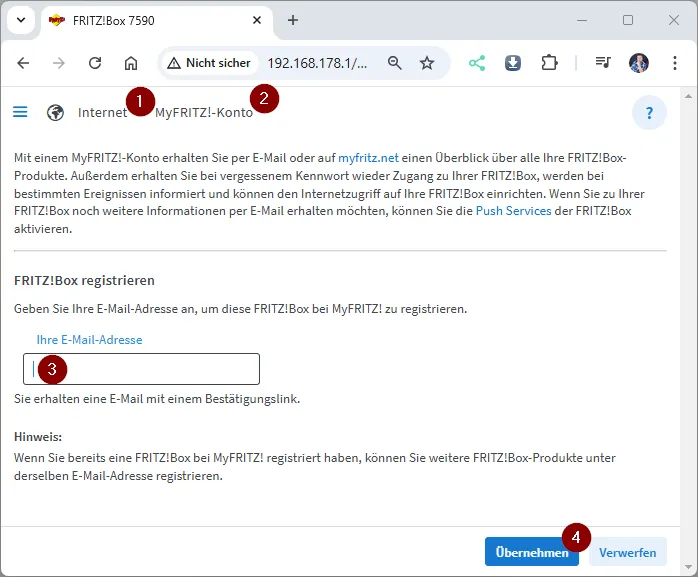This screenshot has width=698, height=577.
Task: Open the myfritz.net link
Action: point(368,158)
